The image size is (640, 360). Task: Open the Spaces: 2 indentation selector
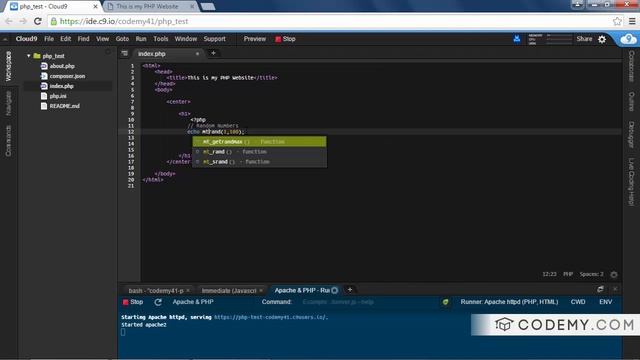click(591, 274)
